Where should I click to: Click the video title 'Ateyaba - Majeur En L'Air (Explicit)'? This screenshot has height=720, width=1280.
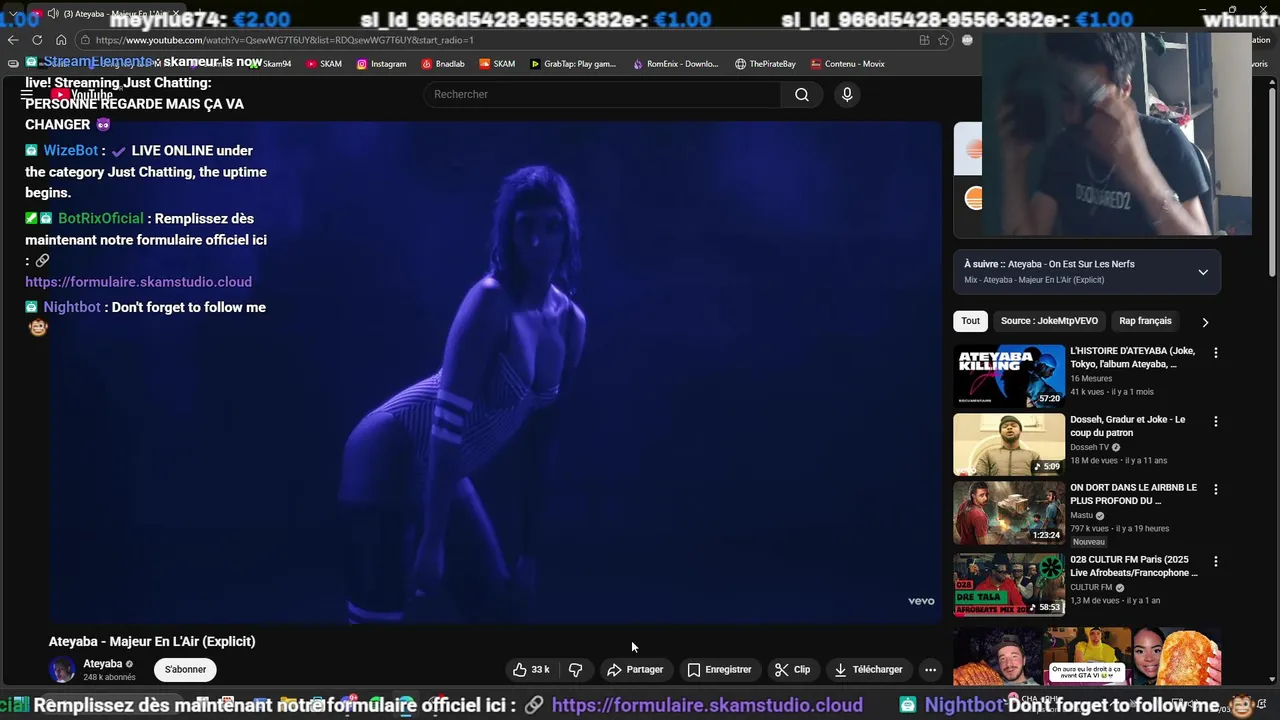(152, 641)
